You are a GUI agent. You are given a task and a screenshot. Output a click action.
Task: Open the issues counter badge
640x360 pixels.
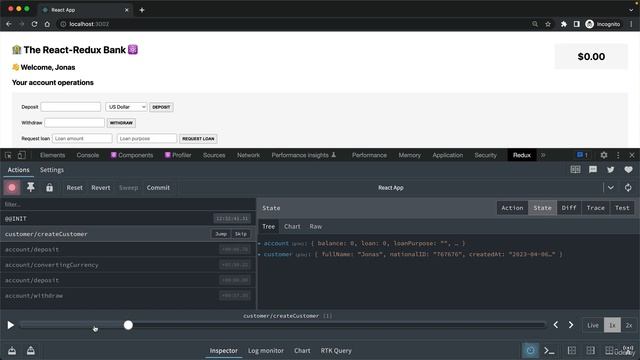(x=582, y=155)
